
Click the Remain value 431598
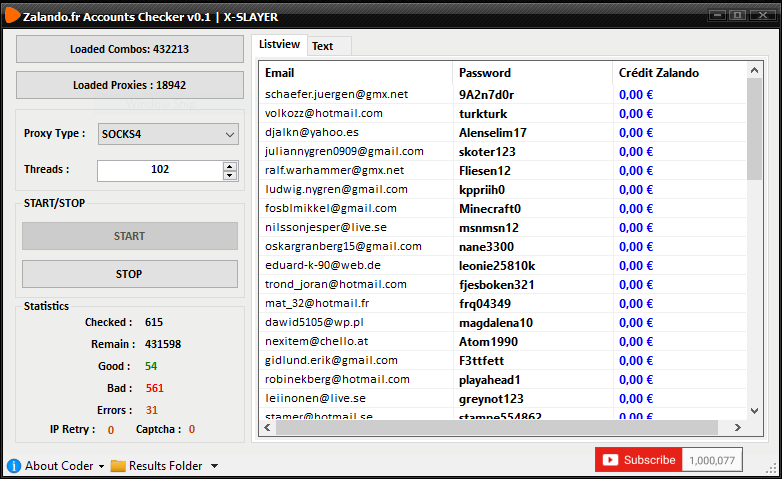[x=163, y=344]
